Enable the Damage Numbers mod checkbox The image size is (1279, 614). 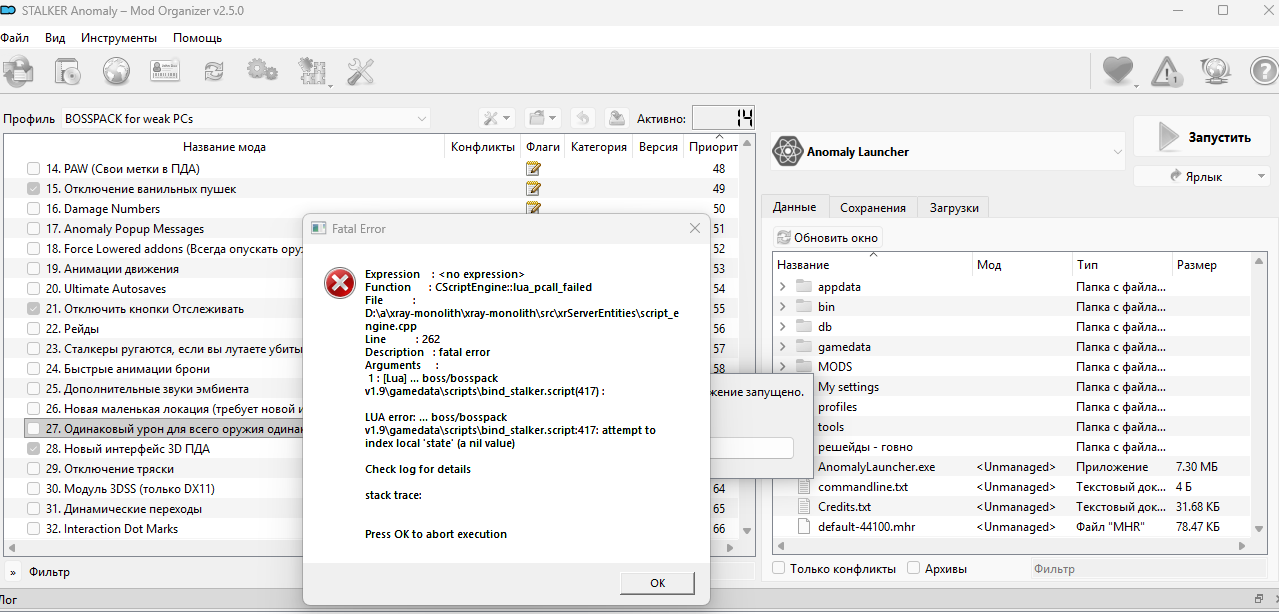34,209
